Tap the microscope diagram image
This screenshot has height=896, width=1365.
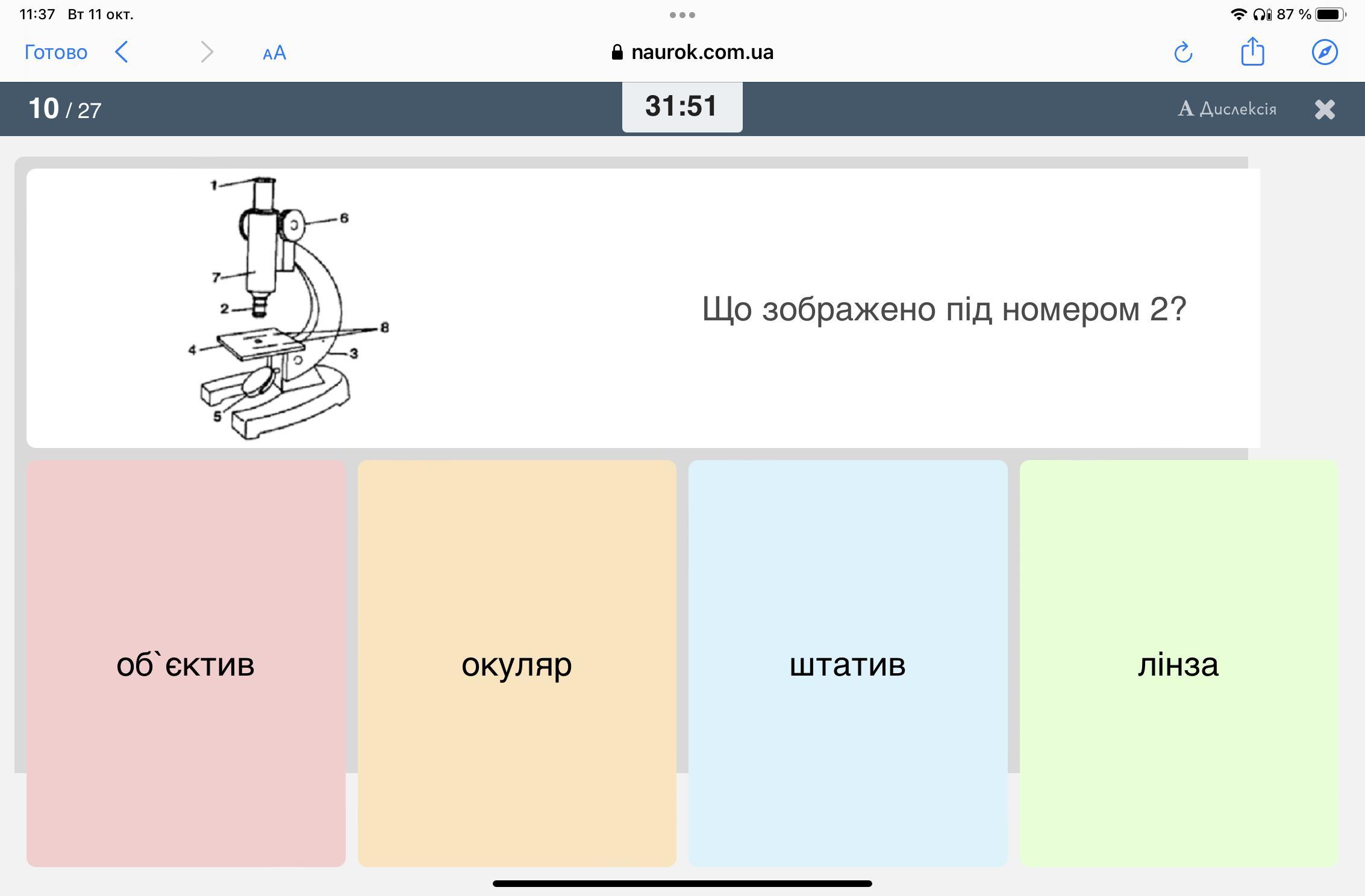click(x=283, y=308)
